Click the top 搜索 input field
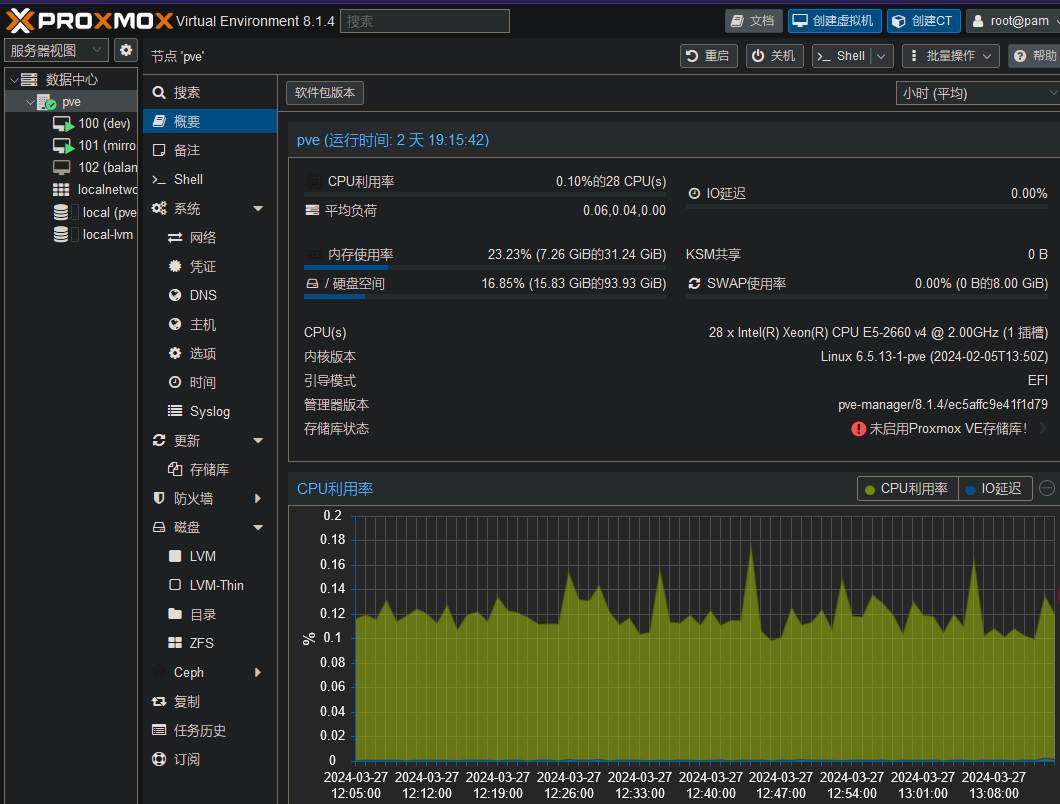This screenshot has height=804, width=1060. (424, 21)
